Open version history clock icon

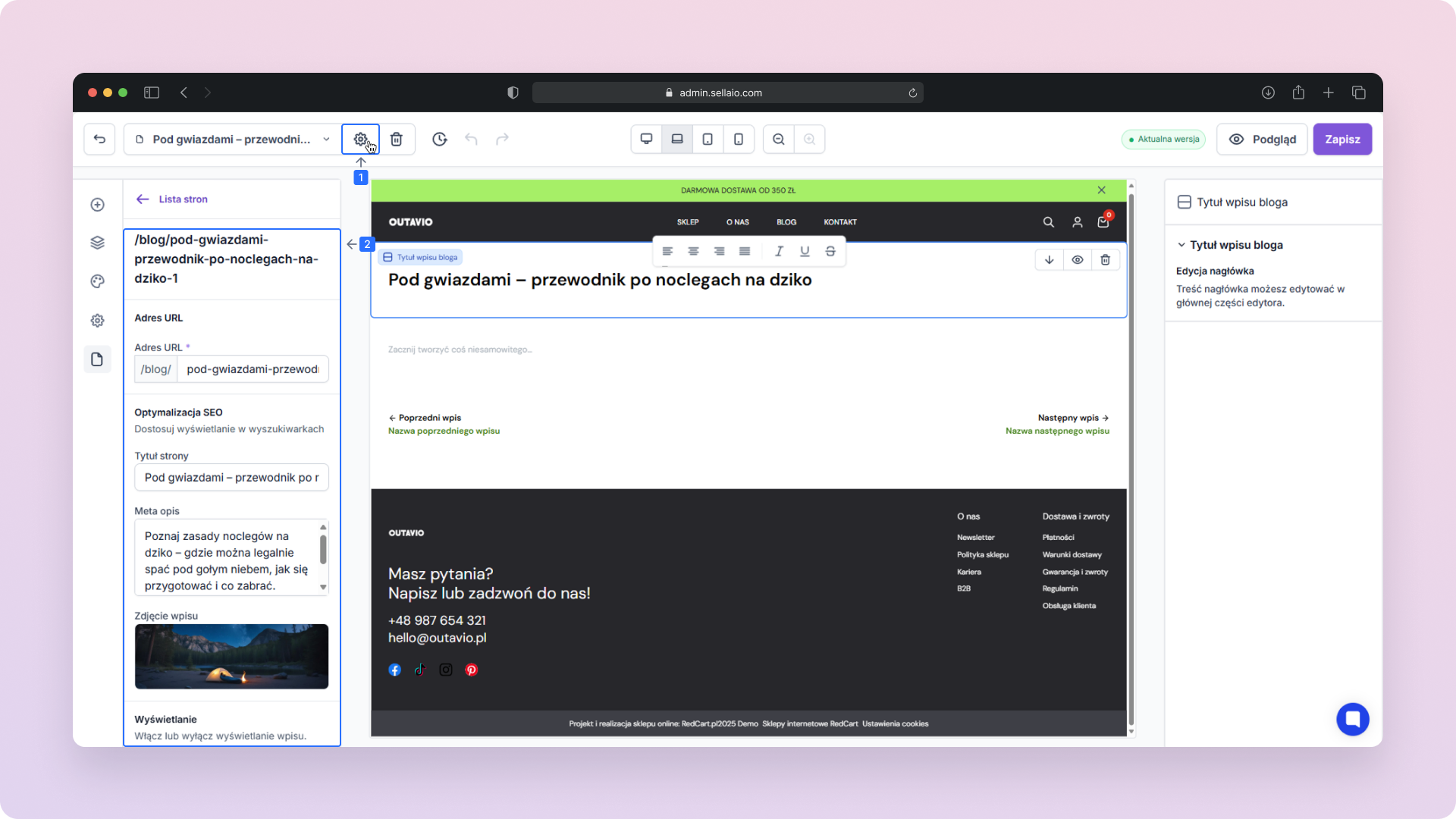click(x=440, y=140)
